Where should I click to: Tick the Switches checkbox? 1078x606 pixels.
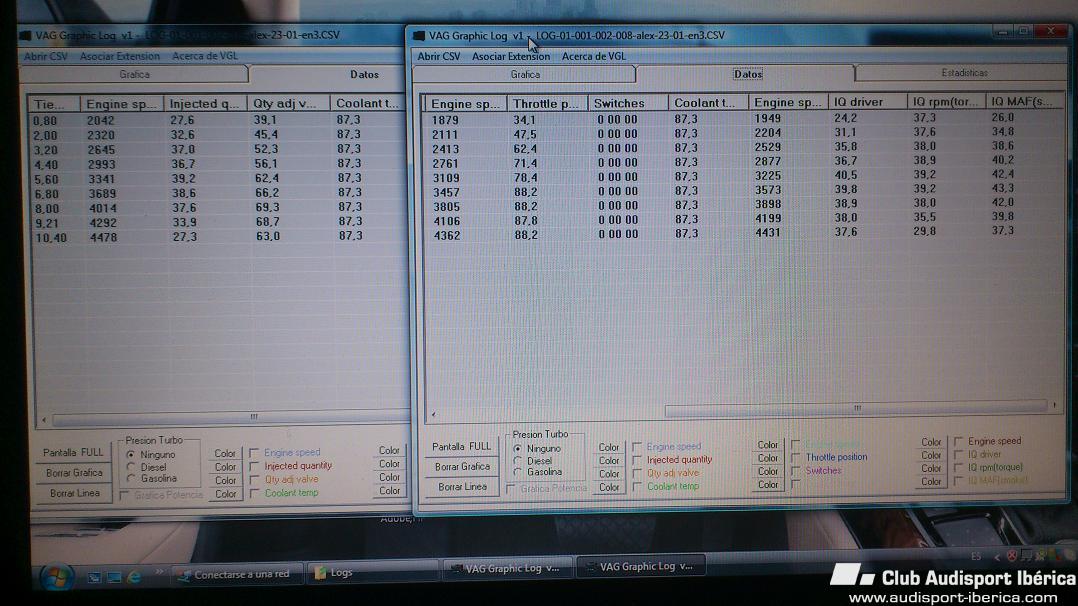(x=795, y=470)
